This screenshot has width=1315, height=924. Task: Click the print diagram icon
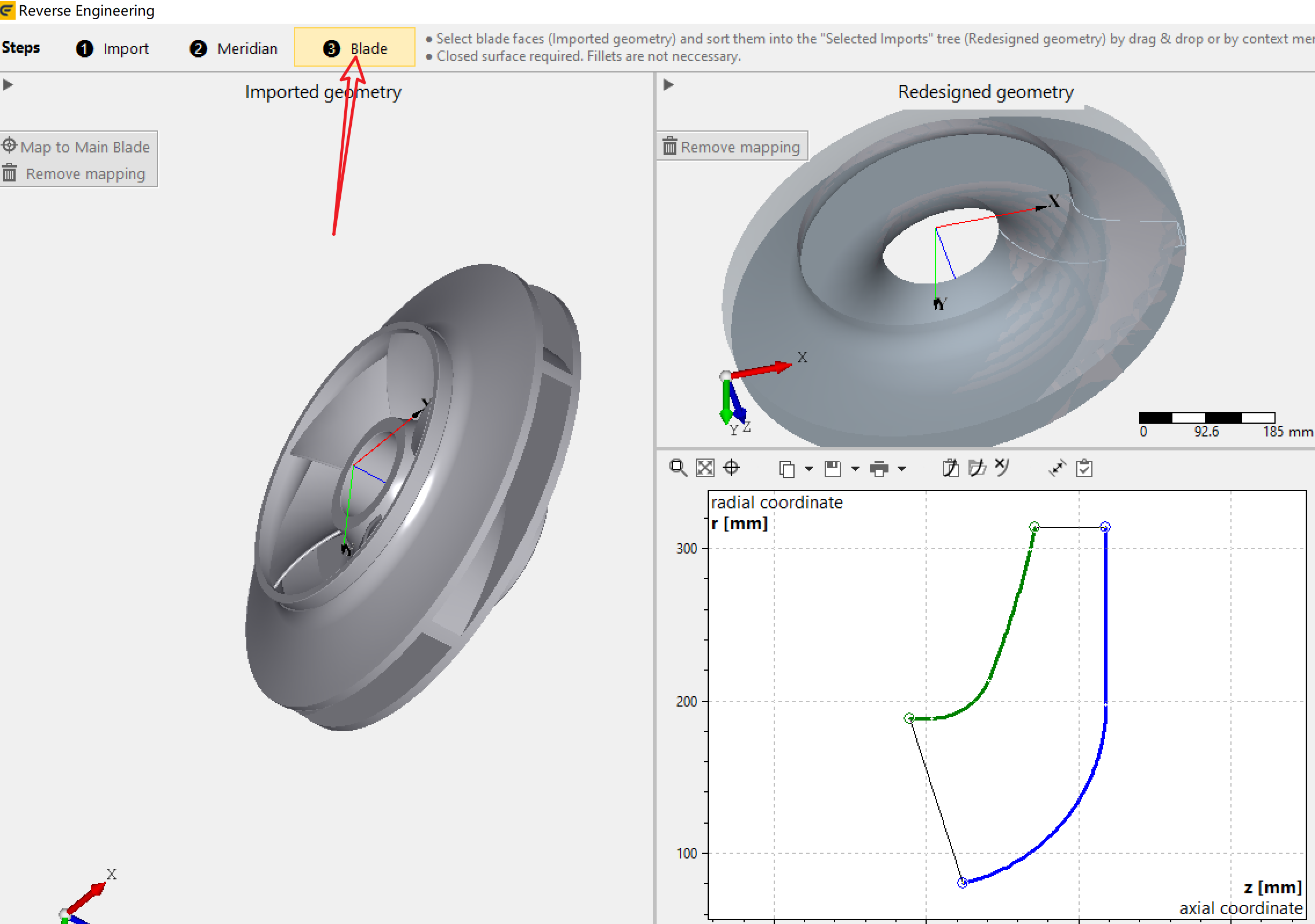pos(879,468)
